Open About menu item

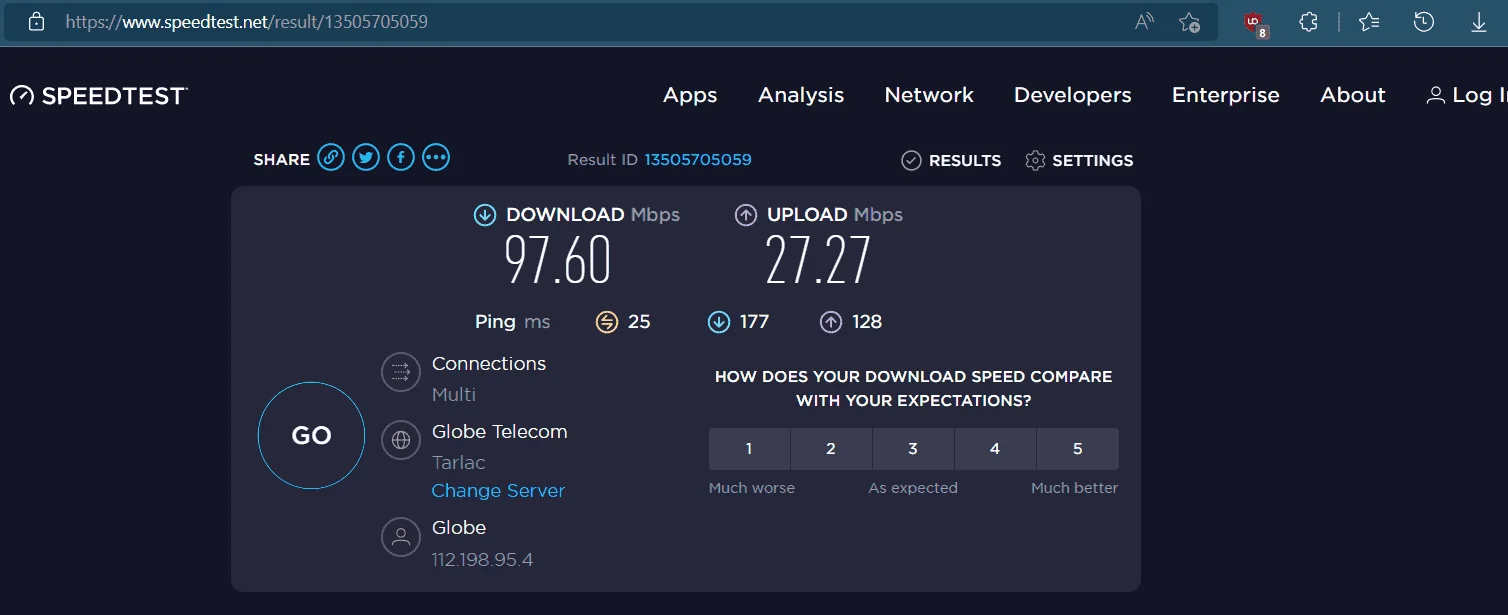coord(1353,95)
